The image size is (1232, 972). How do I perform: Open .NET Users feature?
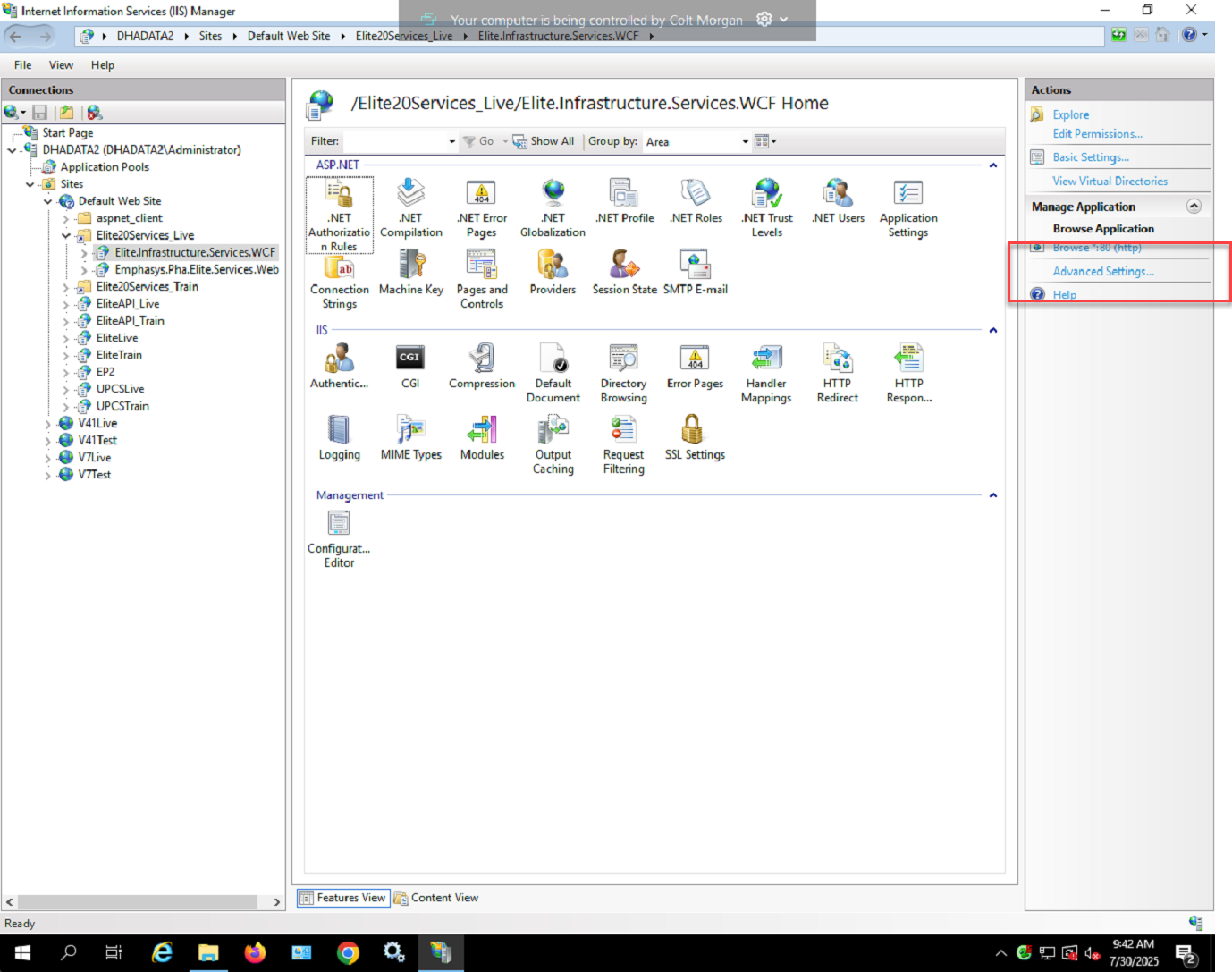(x=838, y=200)
